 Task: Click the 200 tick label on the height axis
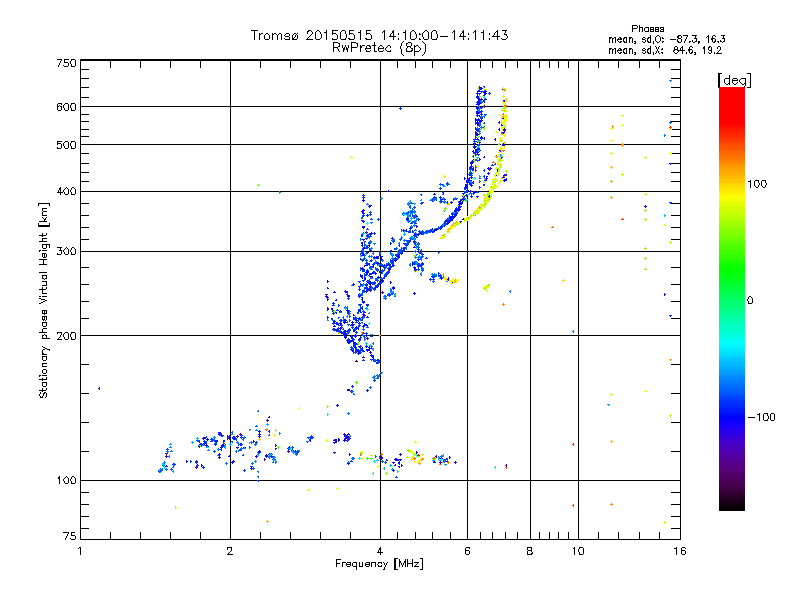(x=66, y=336)
